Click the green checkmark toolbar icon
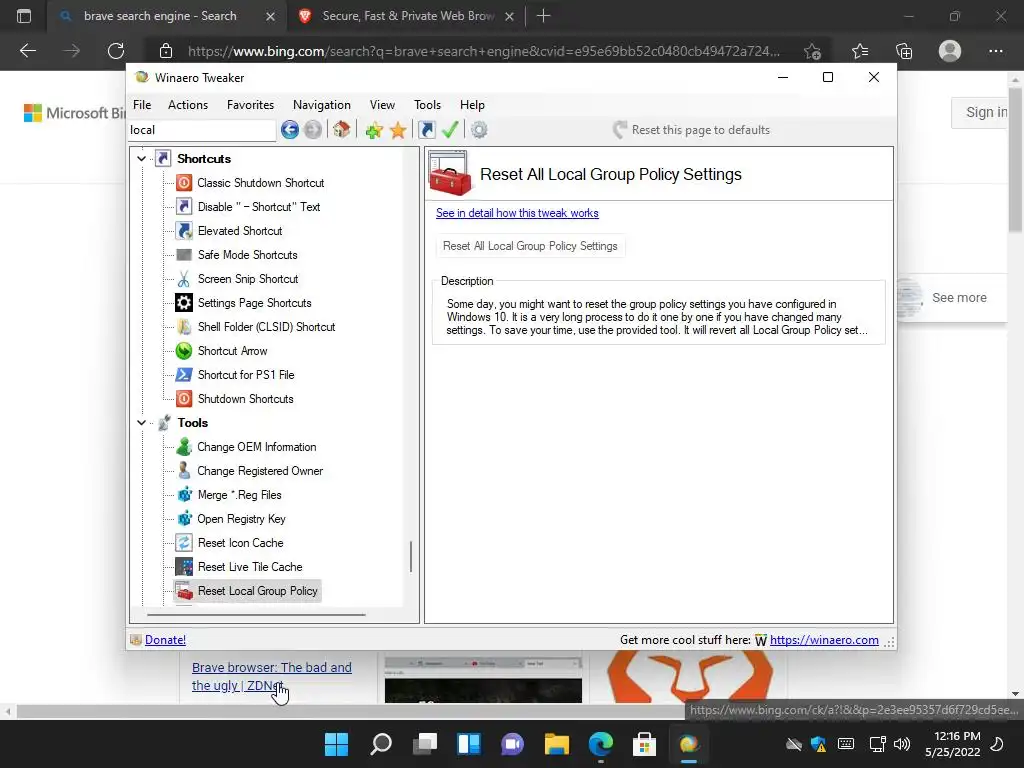1024x768 pixels. tap(450, 130)
